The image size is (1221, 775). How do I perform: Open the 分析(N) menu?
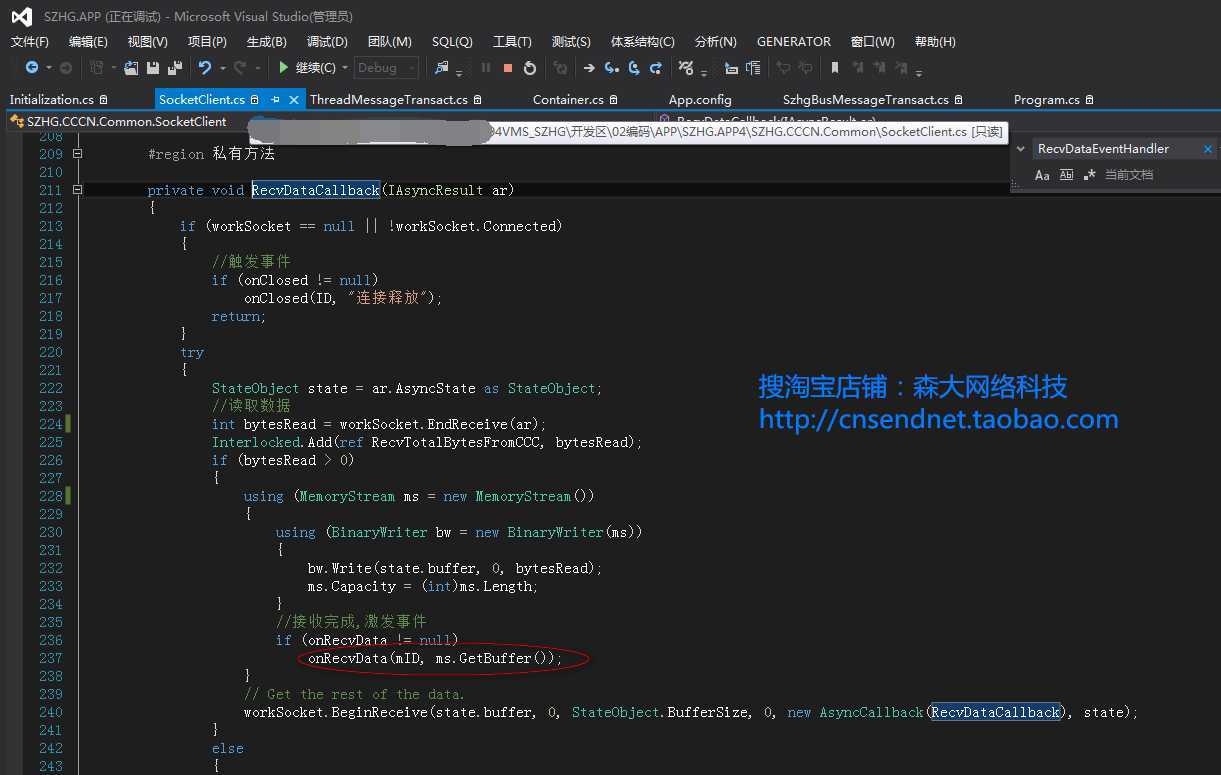pyautogui.click(x=715, y=41)
